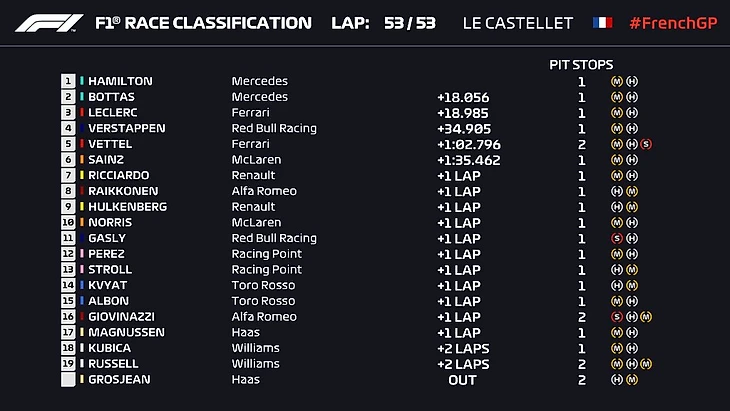Click the PIT STOPS column header
Viewport: 730px width, 411px height.
581,64
